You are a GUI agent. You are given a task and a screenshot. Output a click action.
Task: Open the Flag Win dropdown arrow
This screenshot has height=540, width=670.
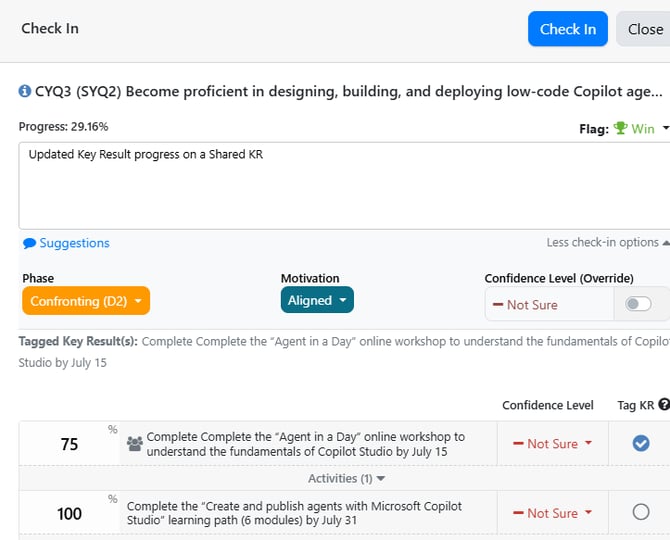[666, 128]
